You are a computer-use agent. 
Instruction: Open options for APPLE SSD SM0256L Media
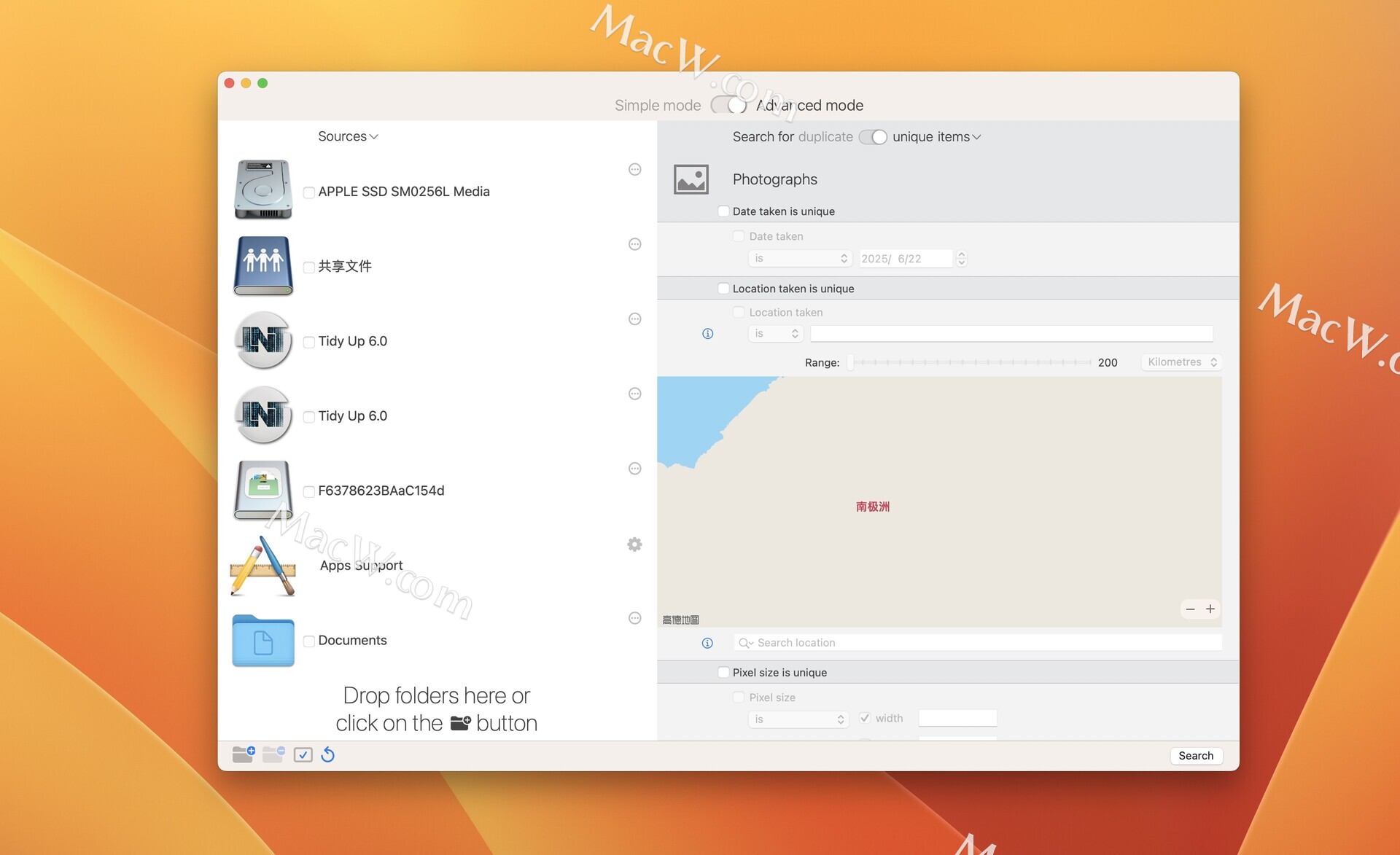tap(634, 170)
